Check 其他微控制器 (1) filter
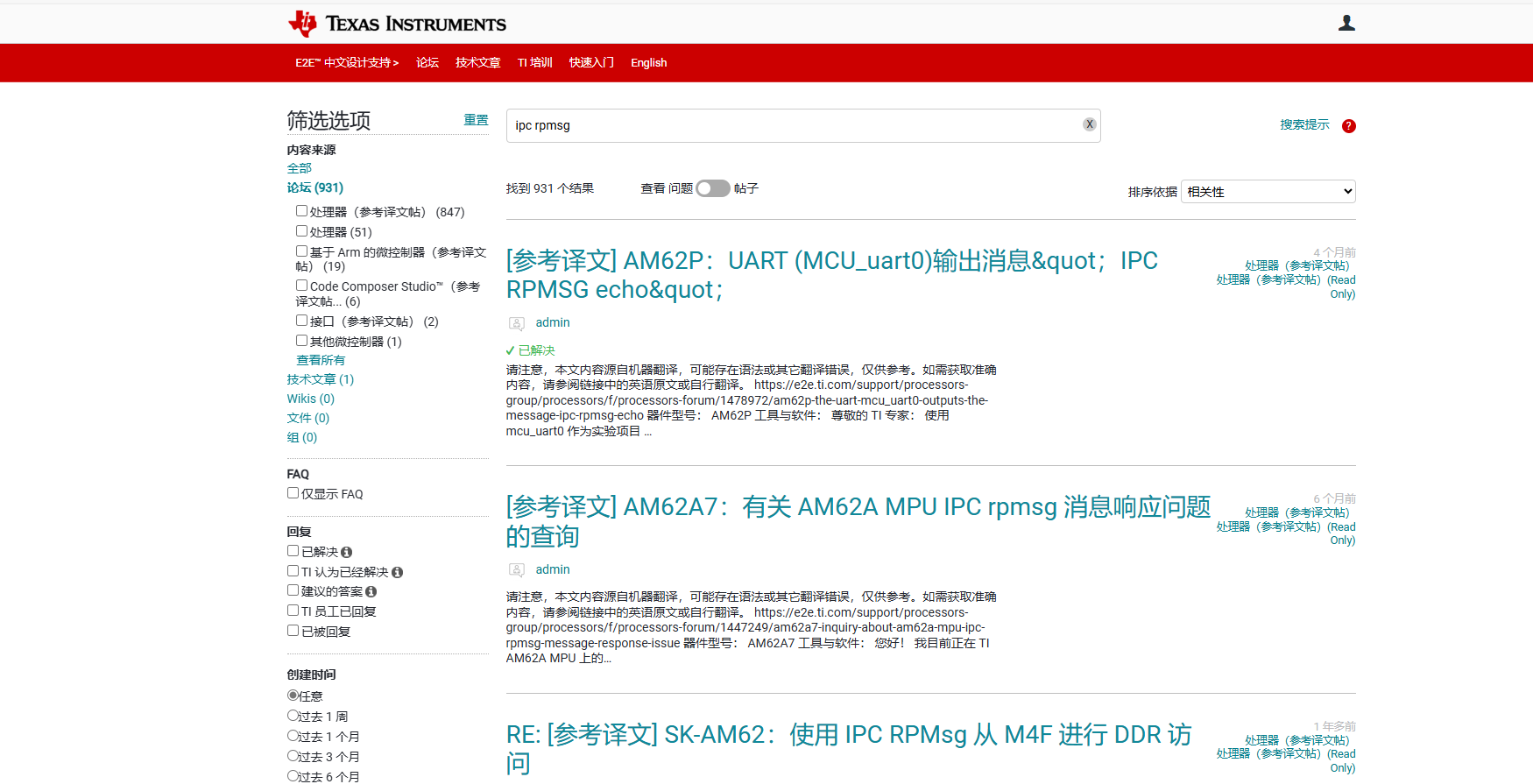 coord(301,341)
